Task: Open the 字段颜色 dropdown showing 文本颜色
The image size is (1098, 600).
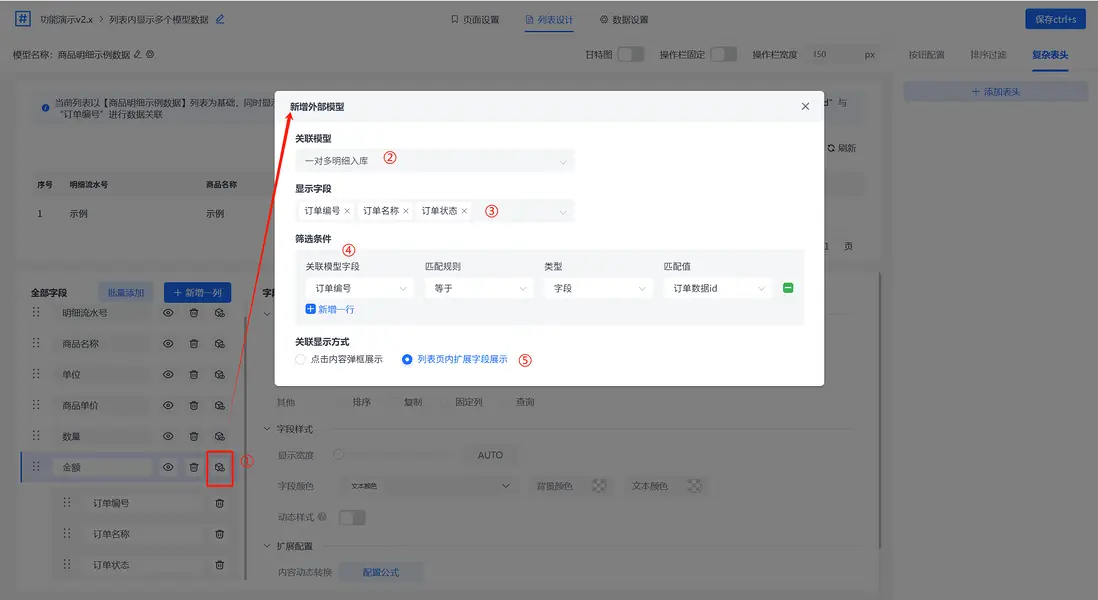Action: pyautogui.click(x=428, y=485)
